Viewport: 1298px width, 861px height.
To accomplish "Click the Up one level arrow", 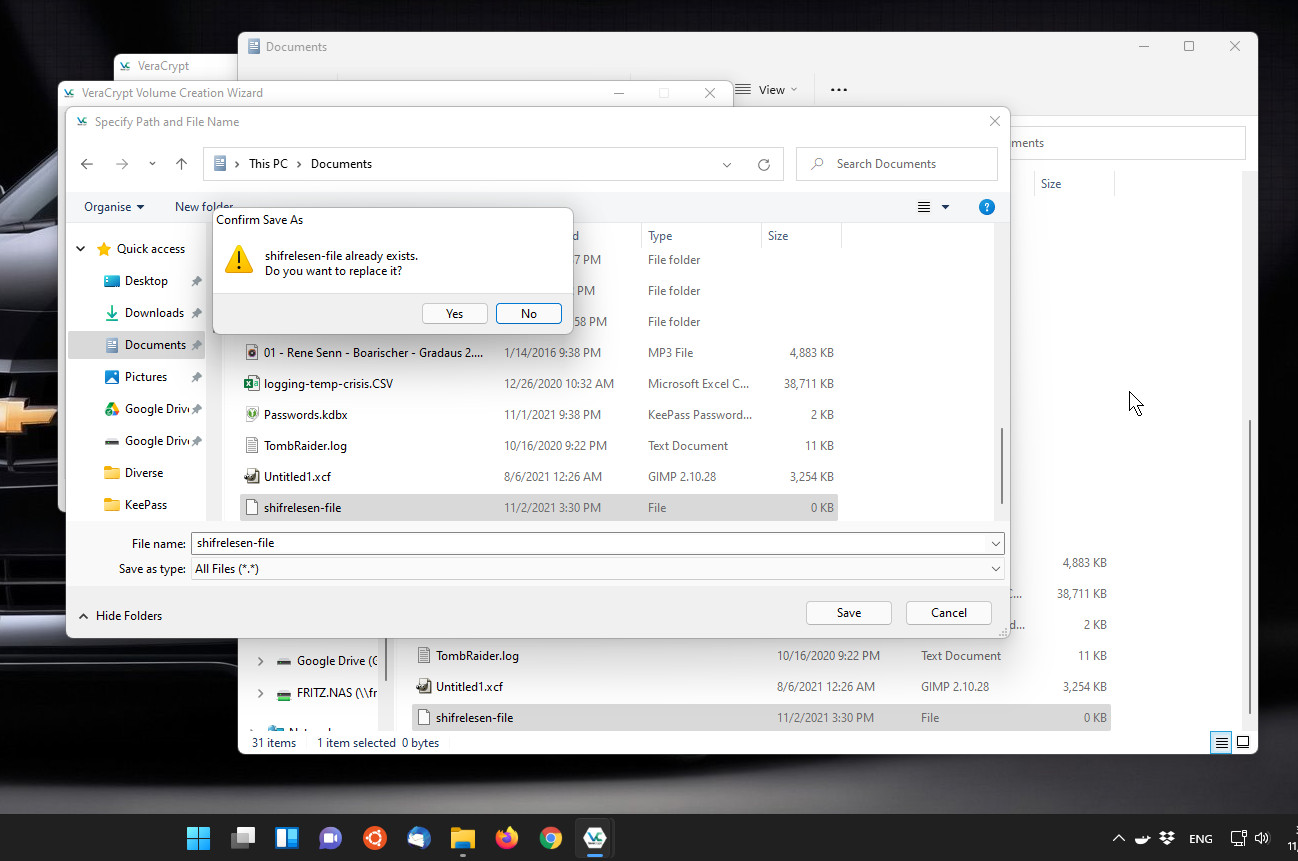I will coord(181,164).
